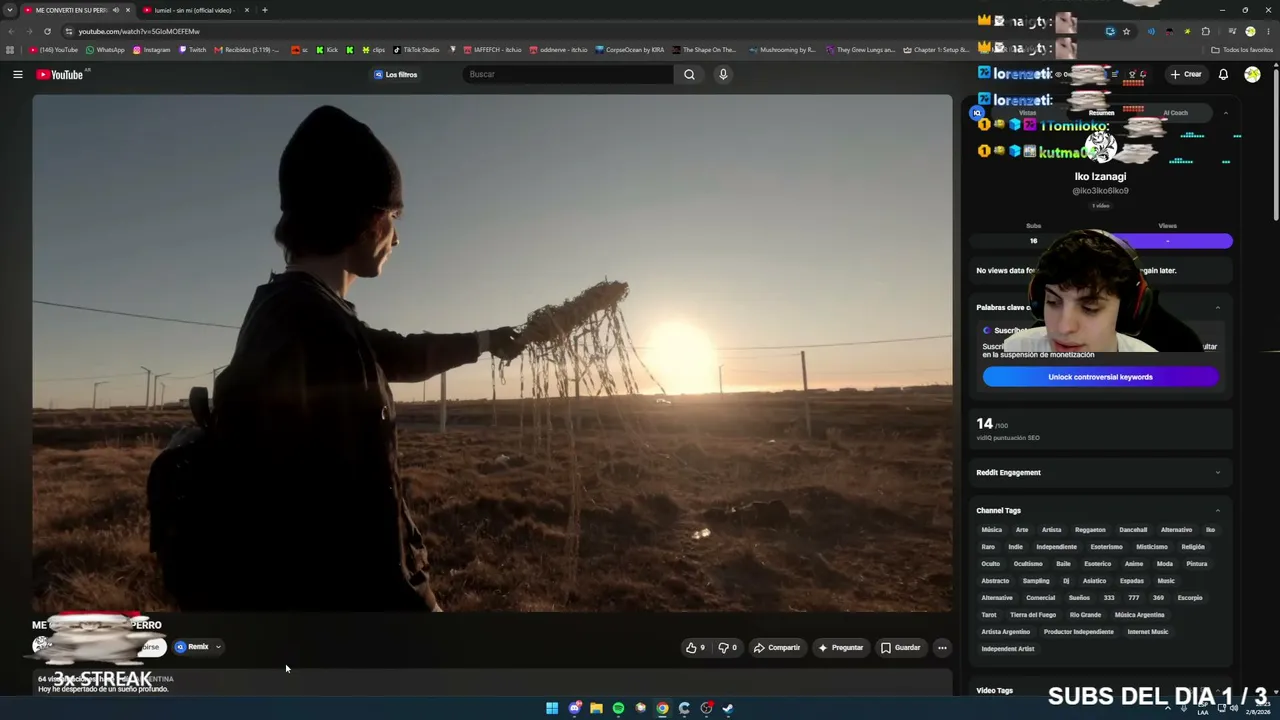Like the video with thumbs up

coord(695,647)
